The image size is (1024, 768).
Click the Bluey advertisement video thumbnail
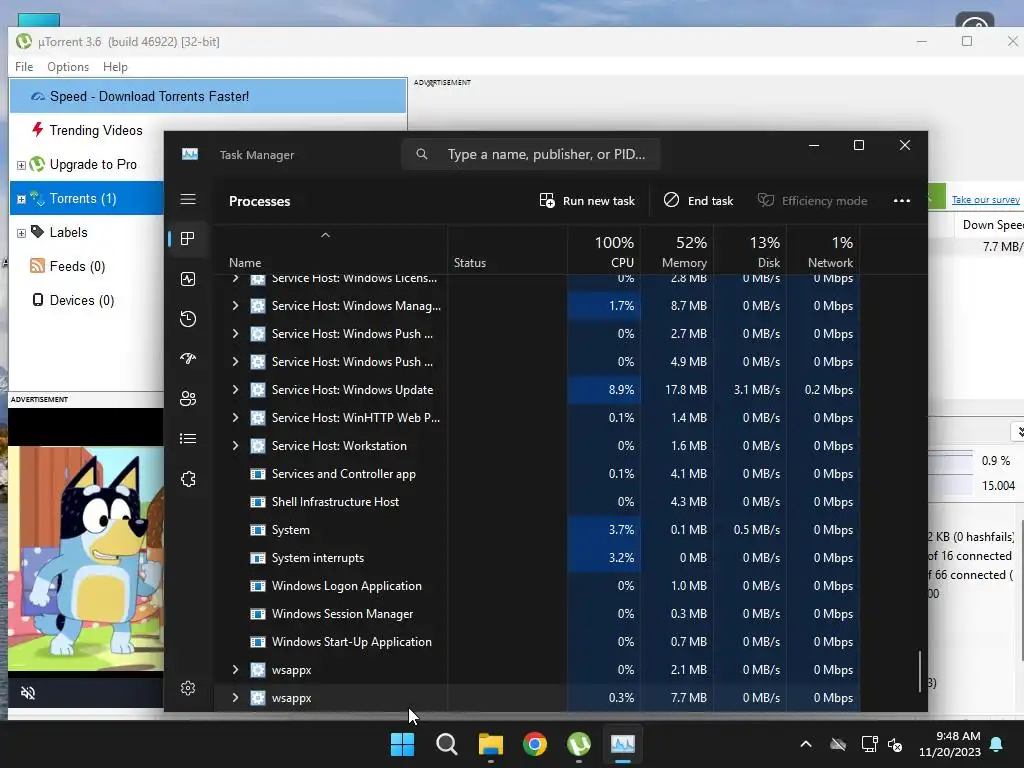[86, 558]
